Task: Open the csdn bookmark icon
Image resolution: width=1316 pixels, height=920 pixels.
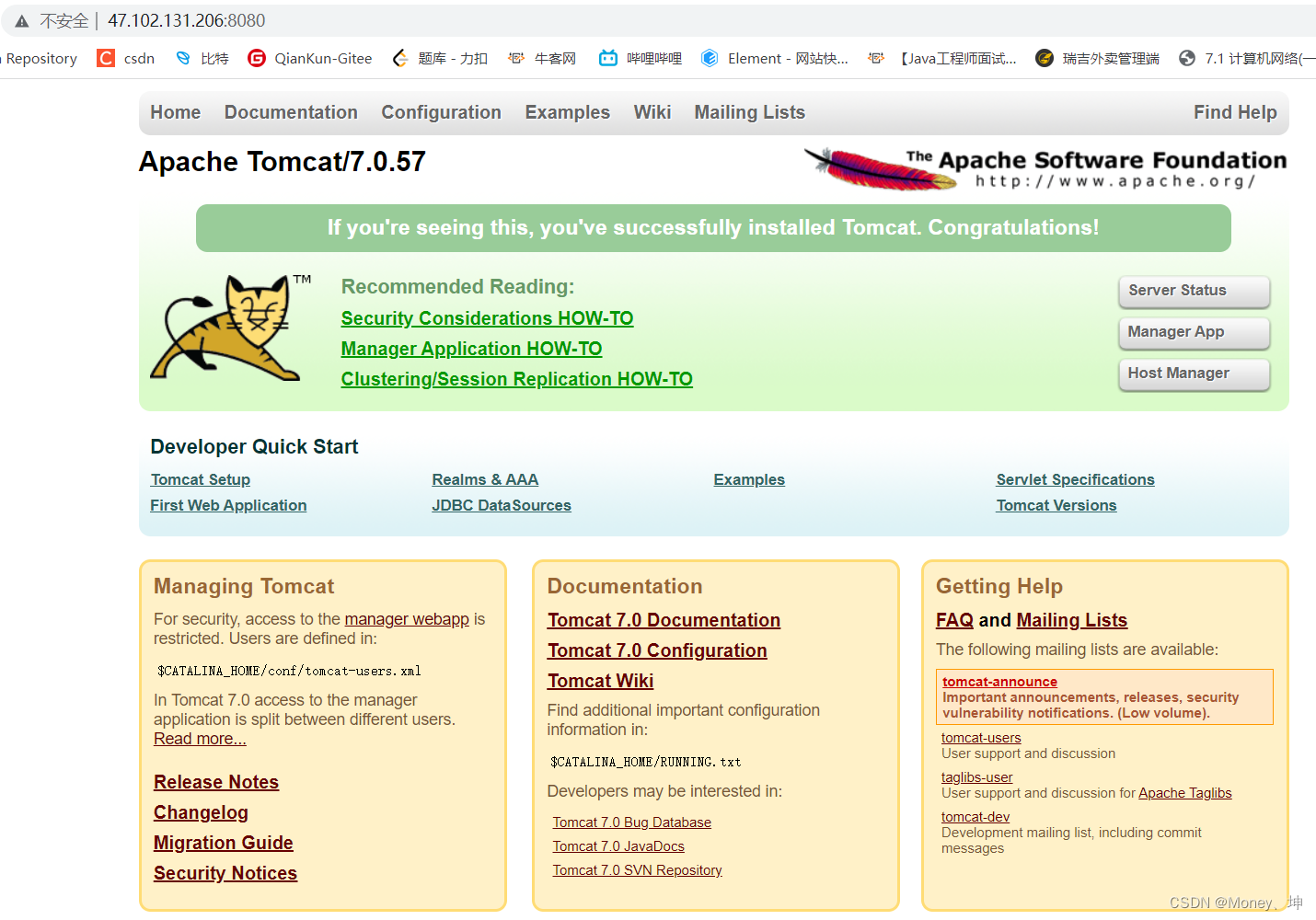Action: (107, 58)
